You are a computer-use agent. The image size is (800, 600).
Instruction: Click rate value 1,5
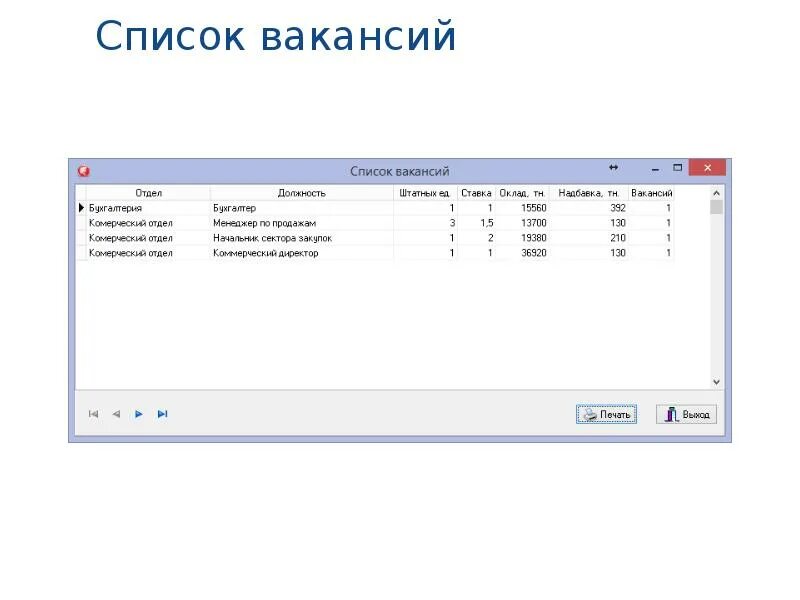coord(487,223)
